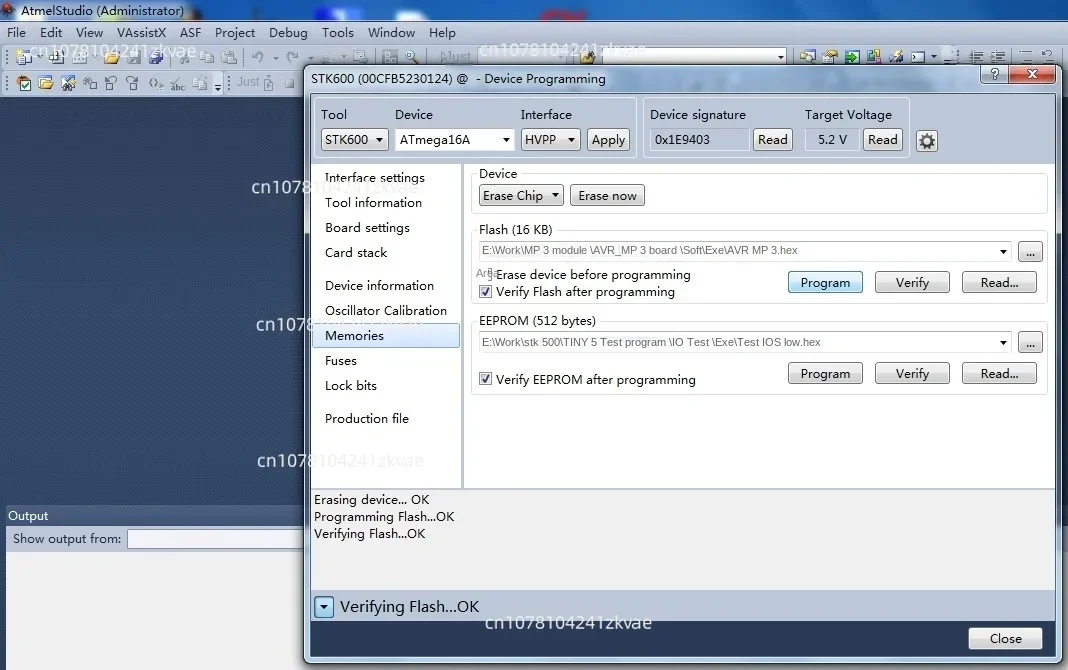The width and height of the screenshot is (1068, 670).
Task: Click the decrease indent toolbar icon
Action: click(x=976, y=57)
